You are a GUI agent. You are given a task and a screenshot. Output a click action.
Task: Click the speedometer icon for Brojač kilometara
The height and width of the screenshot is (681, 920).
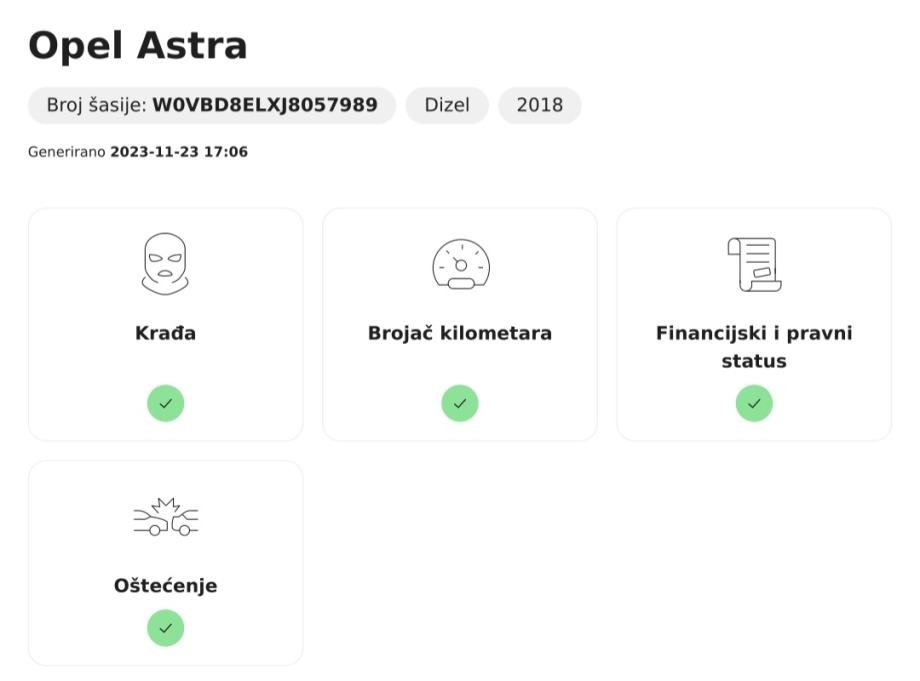click(461, 264)
